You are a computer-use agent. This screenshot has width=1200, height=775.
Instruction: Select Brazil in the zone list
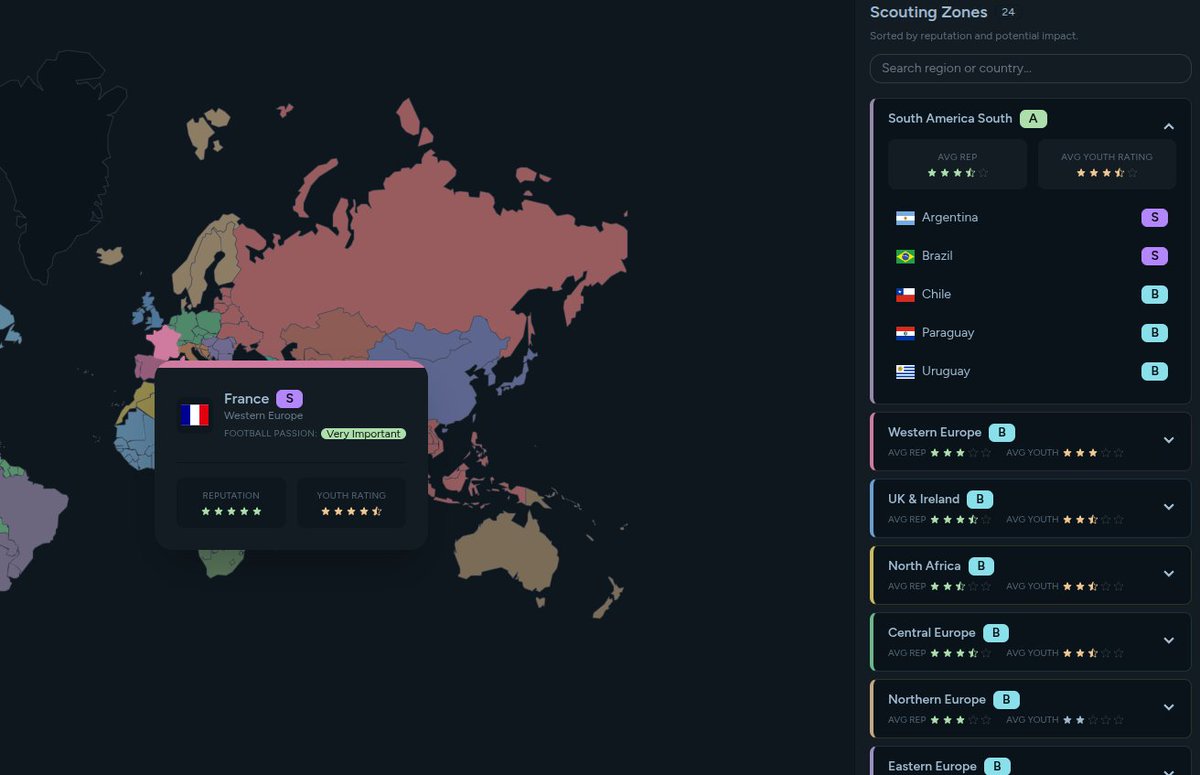(x=1031, y=256)
